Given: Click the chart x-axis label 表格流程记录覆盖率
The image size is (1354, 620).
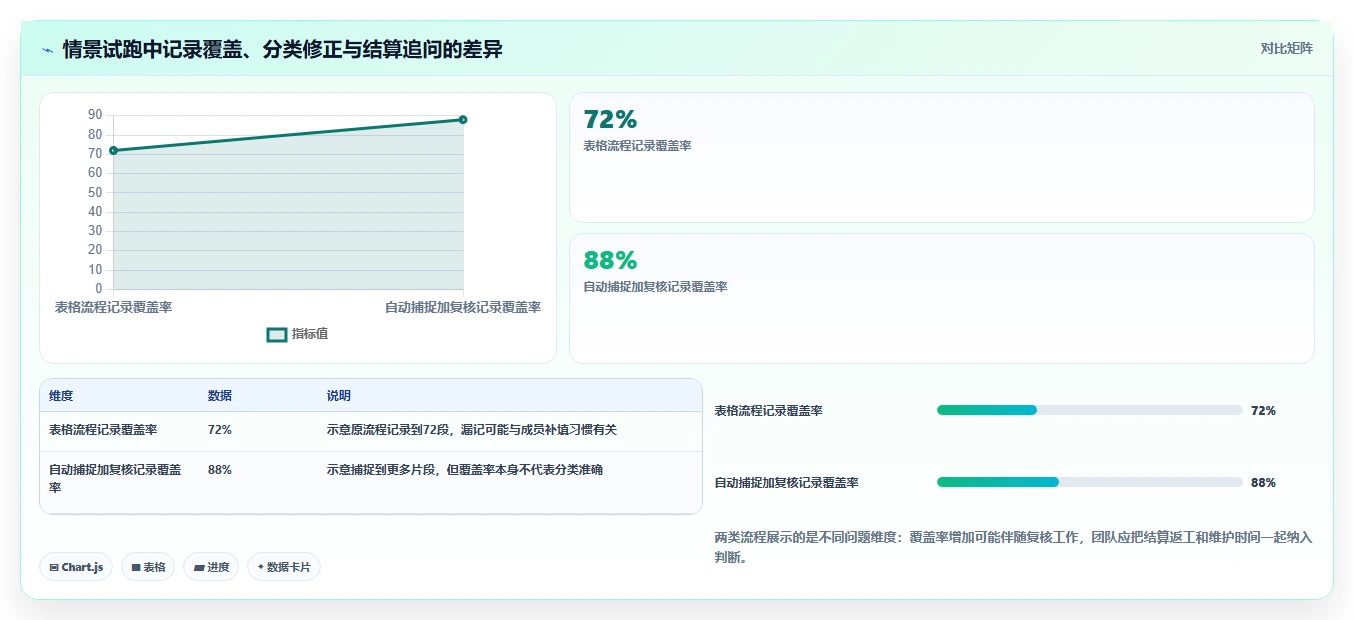Looking at the screenshot, I should 113,307.
